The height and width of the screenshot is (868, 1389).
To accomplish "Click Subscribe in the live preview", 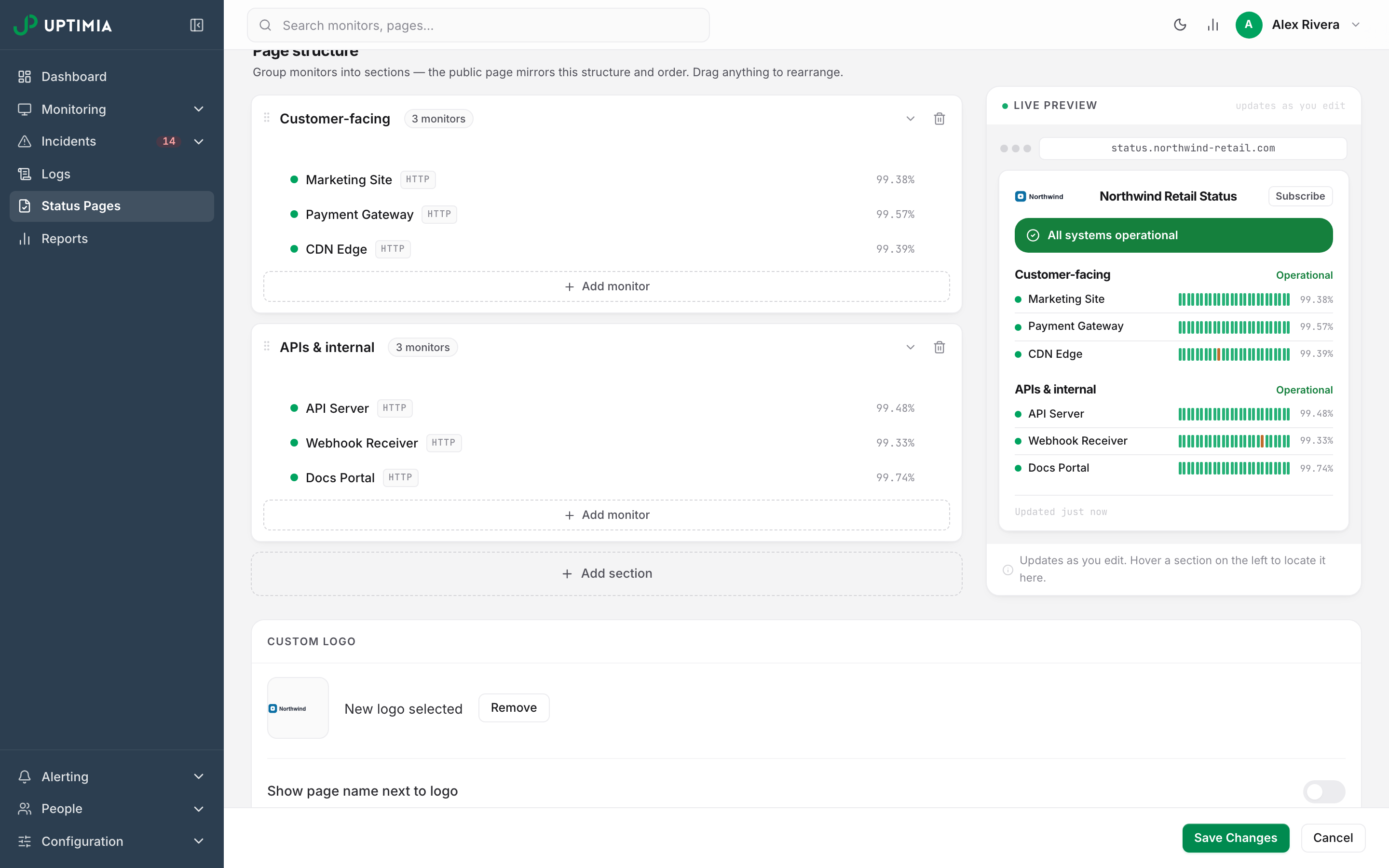I will pyautogui.click(x=1300, y=196).
